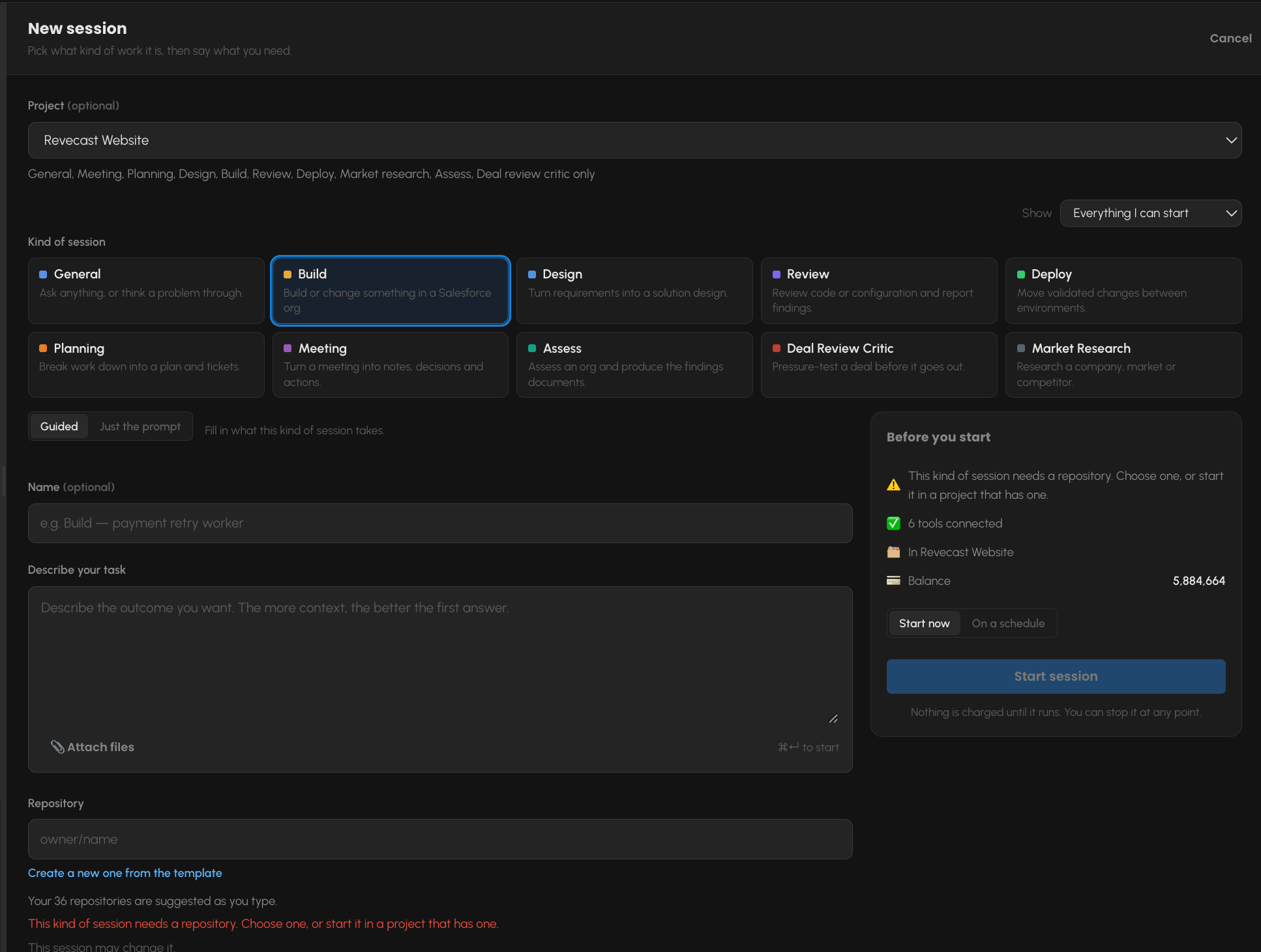
Task: Click the Start session button
Action: pos(1056,676)
